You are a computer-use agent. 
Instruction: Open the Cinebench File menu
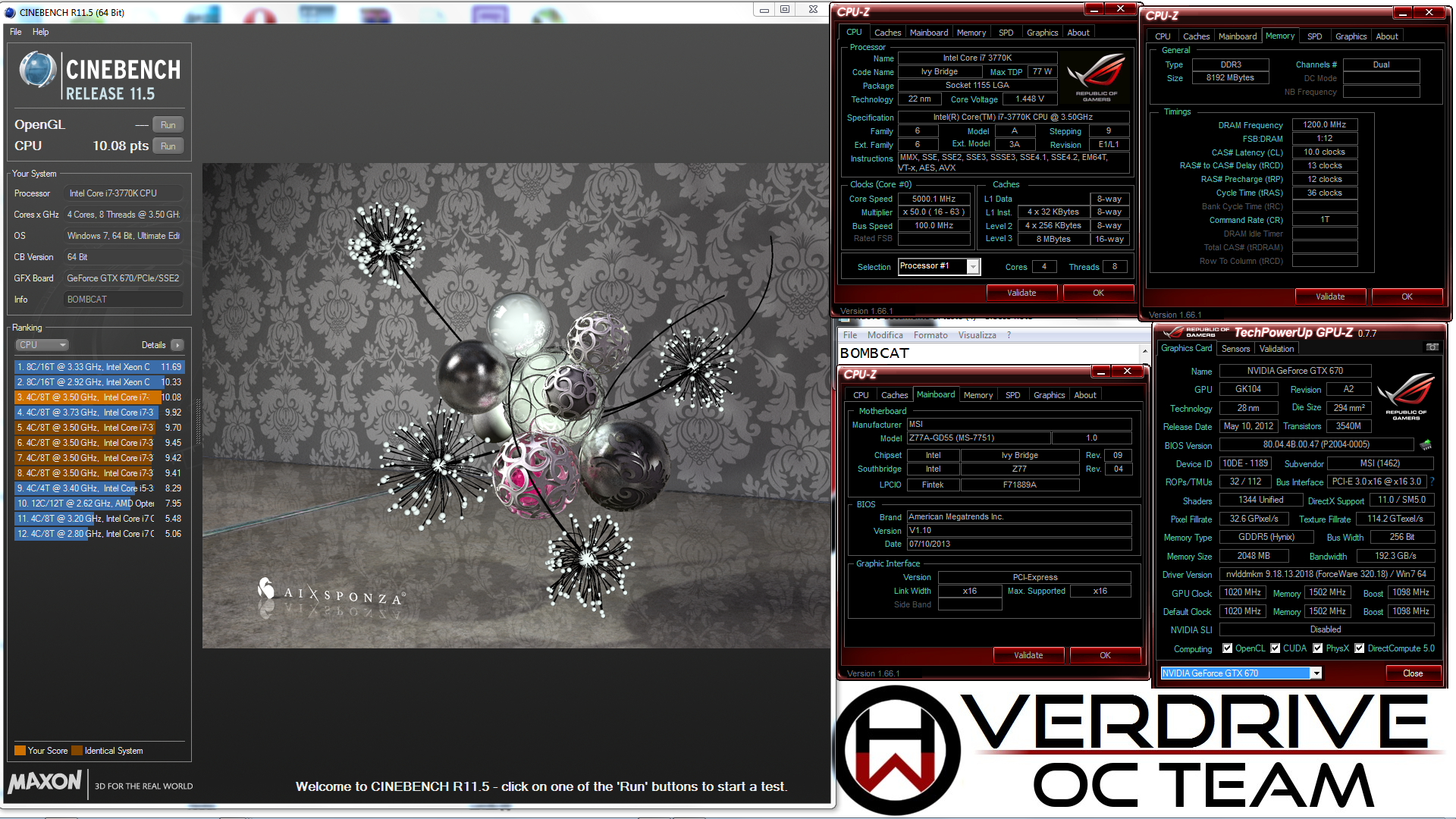tap(16, 32)
